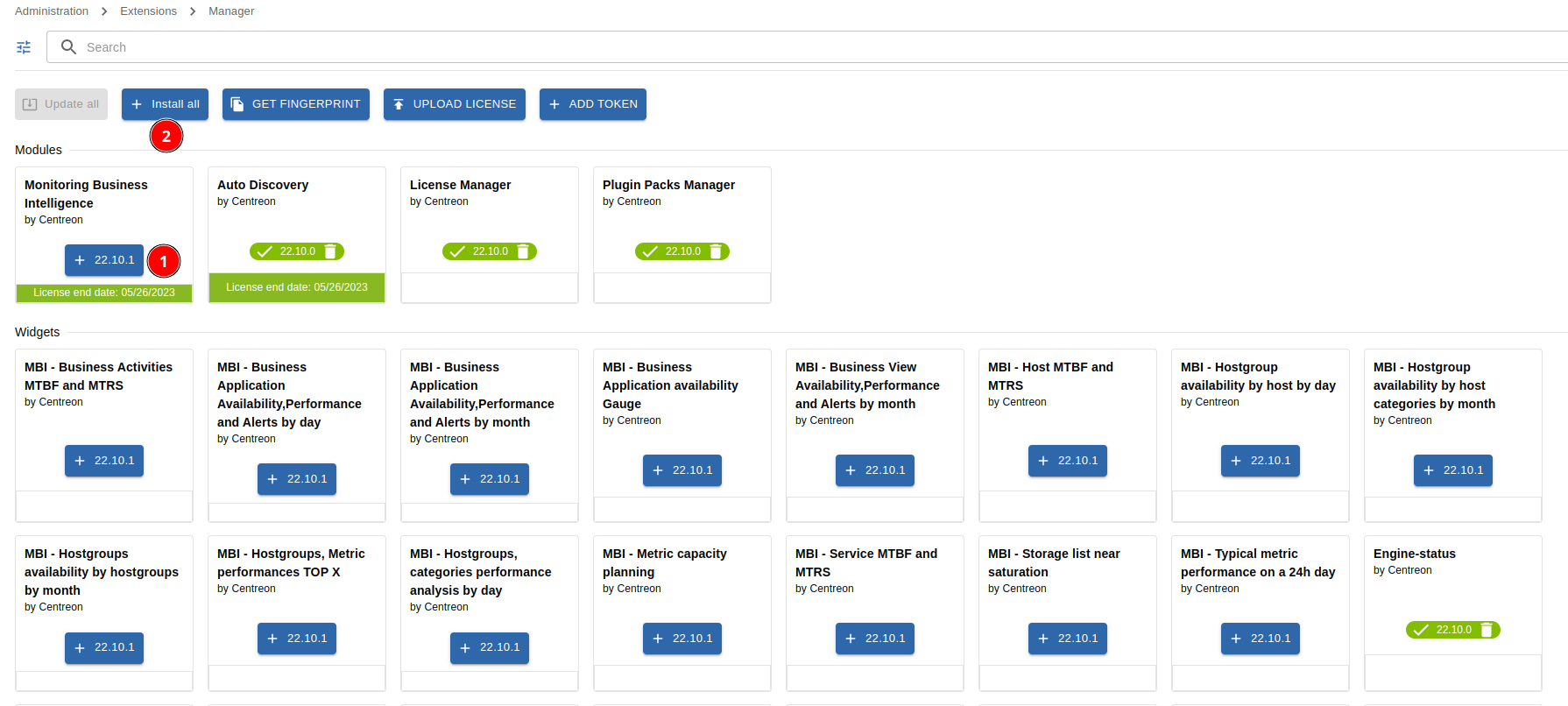Click the Upload License button
The width and height of the screenshot is (1568, 706).
(x=455, y=104)
